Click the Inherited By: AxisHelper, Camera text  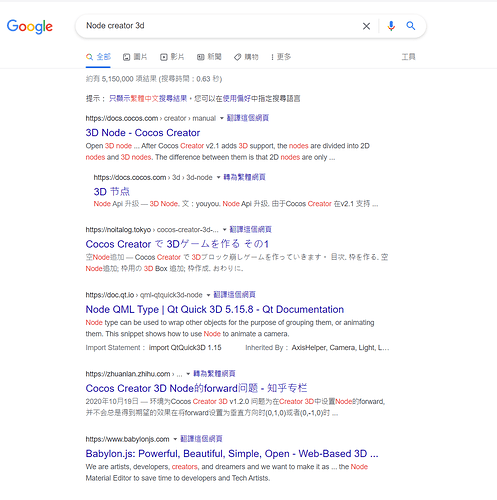pos(317,348)
